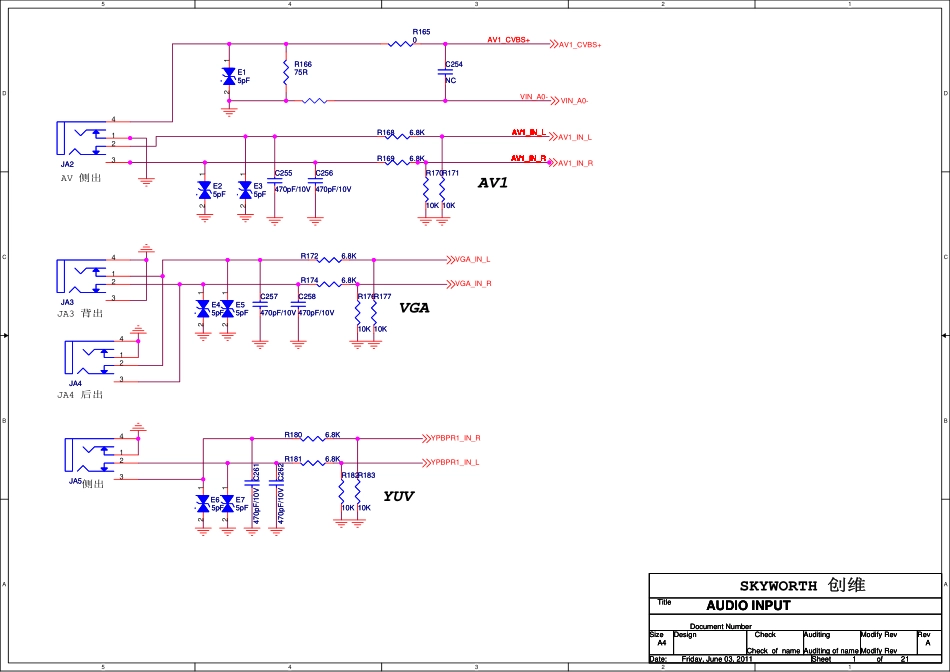Select the E3 5pF diode symbol
950x672 pixels.
245,188
